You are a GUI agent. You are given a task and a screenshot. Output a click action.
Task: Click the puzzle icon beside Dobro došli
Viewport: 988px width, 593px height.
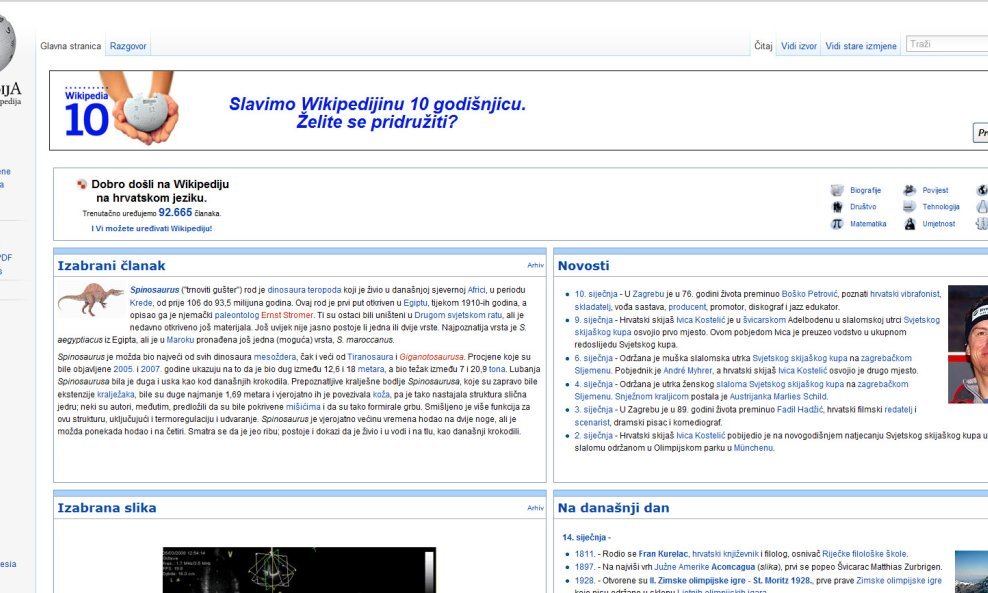(x=81, y=184)
